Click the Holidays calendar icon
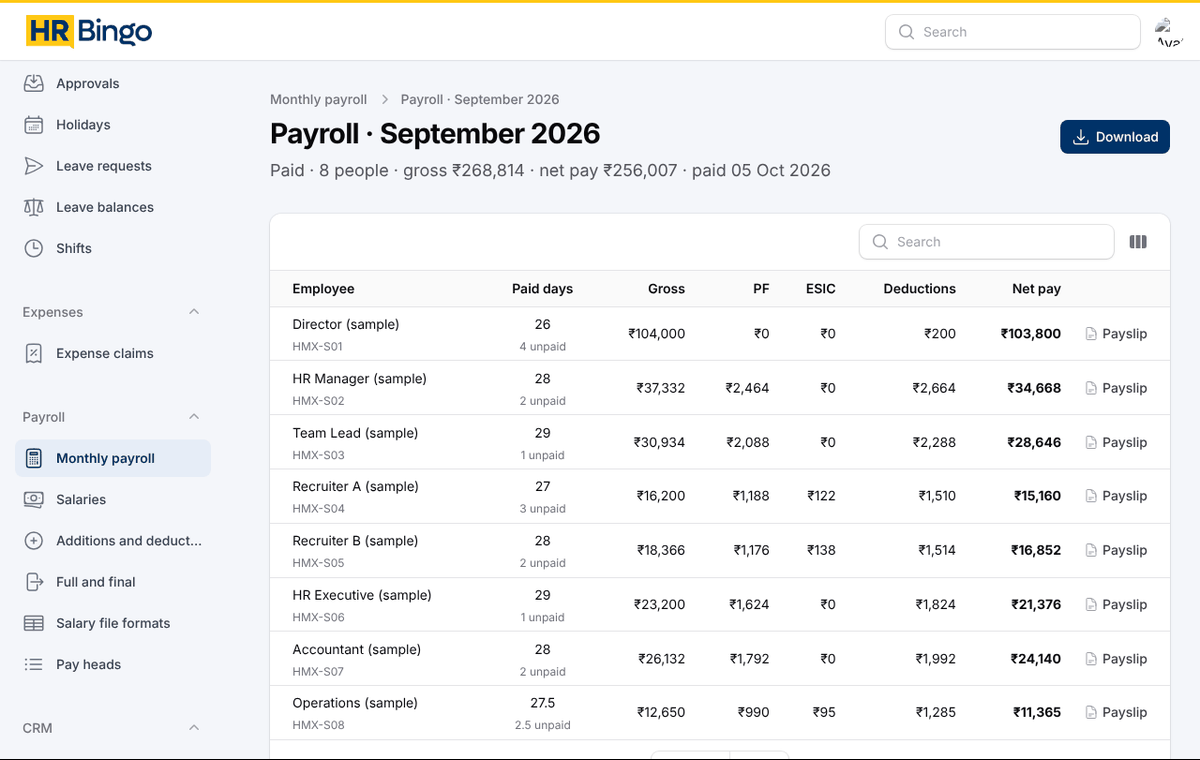1200x760 pixels. click(x=34, y=125)
